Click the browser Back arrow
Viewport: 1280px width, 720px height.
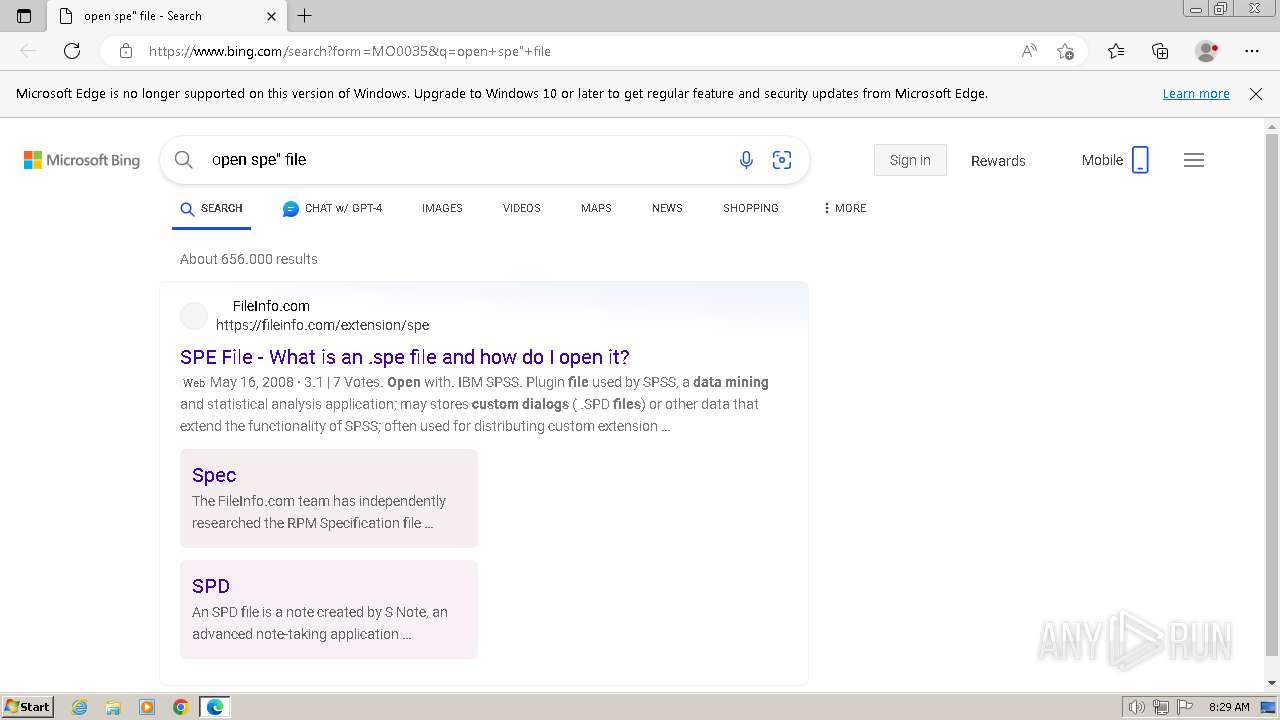(28, 51)
